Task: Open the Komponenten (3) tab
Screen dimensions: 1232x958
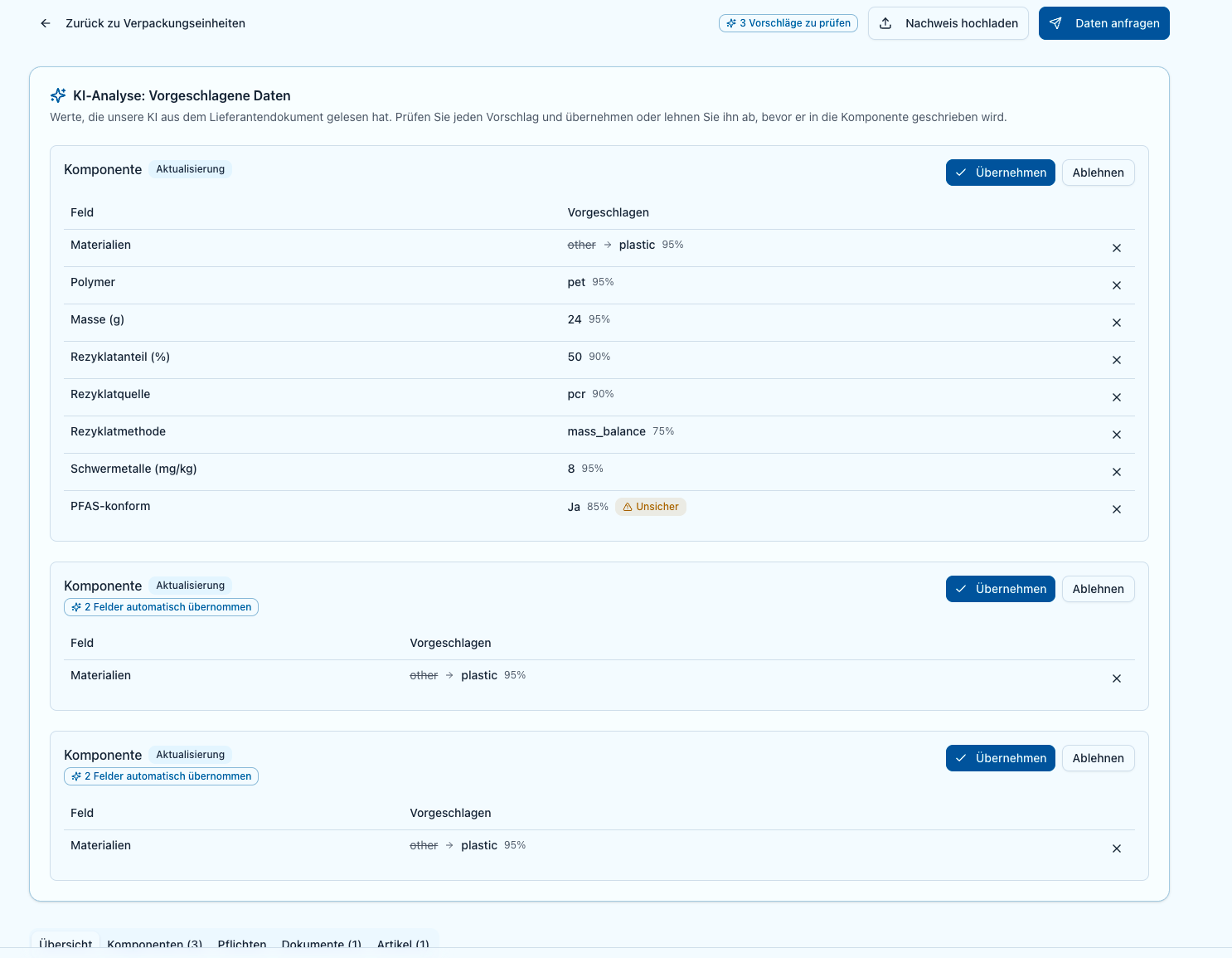Action: pyautogui.click(x=155, y=944)
